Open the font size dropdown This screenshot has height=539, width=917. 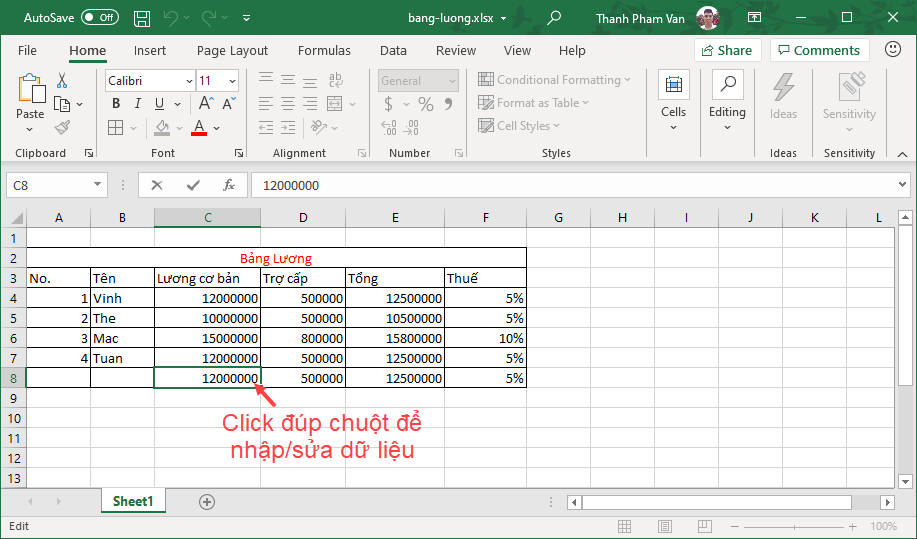click(x=232, y=81)
